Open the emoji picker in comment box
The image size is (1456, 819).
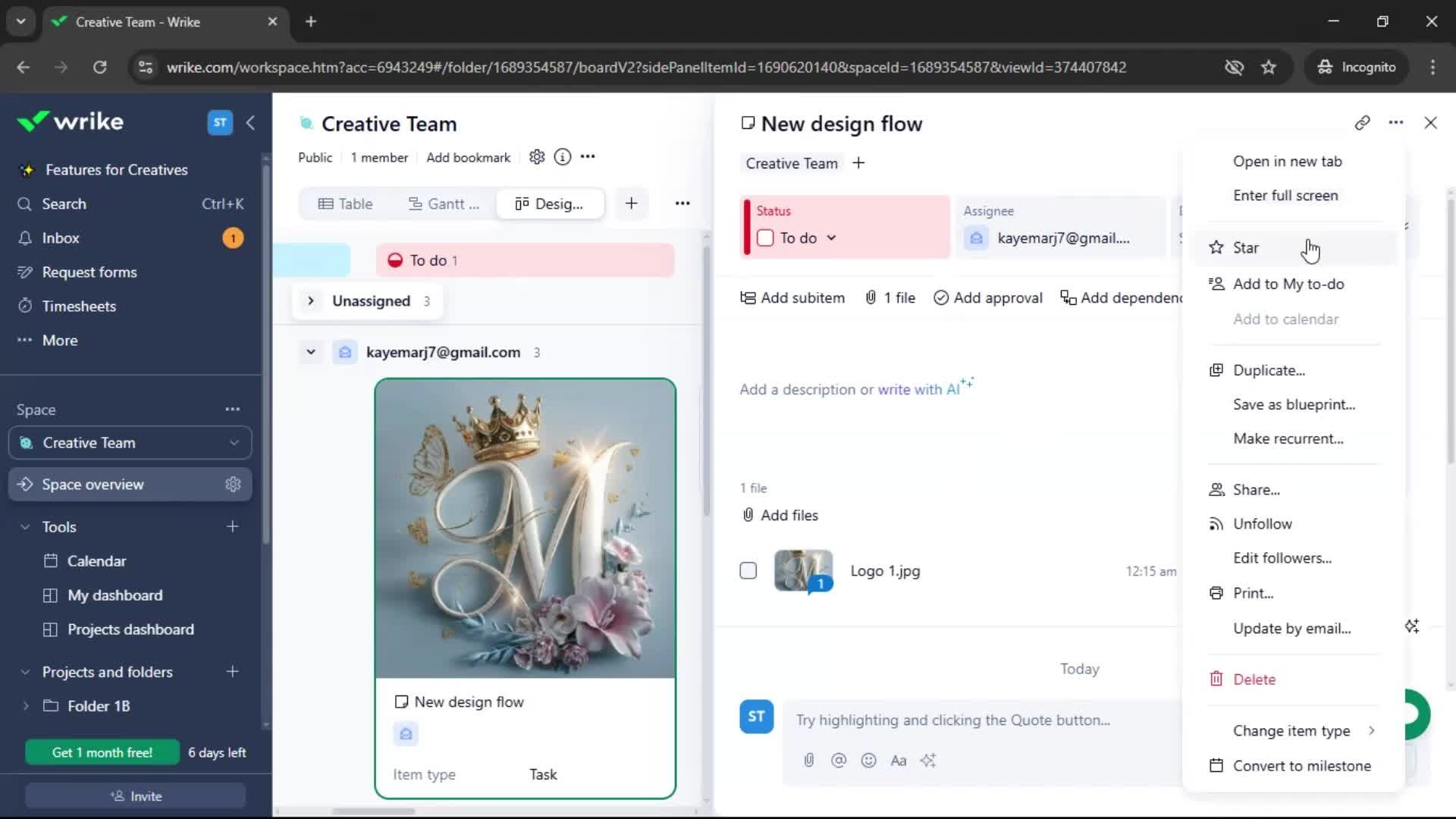869,760
